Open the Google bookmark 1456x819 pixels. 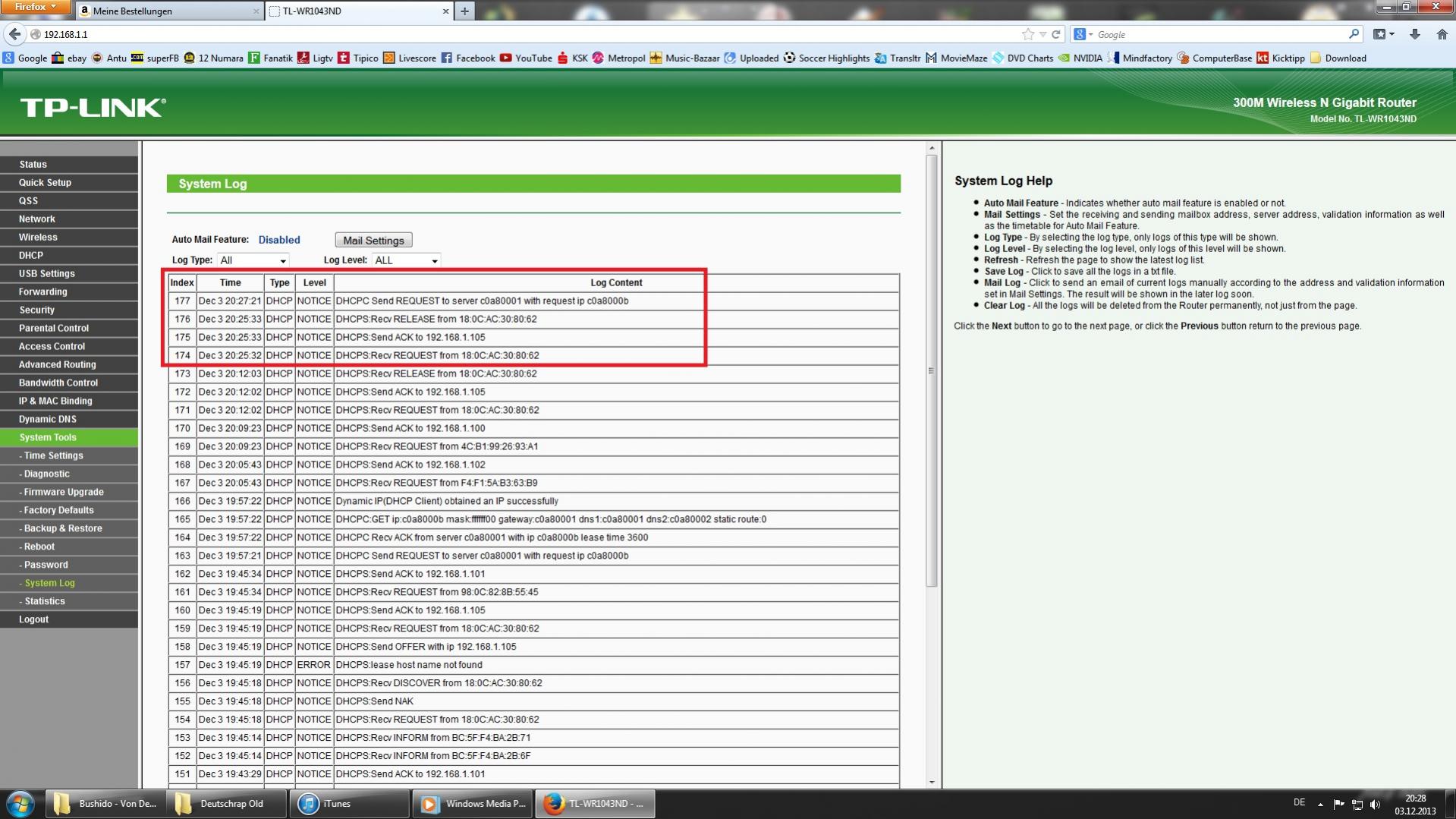[x=25, y=58]
